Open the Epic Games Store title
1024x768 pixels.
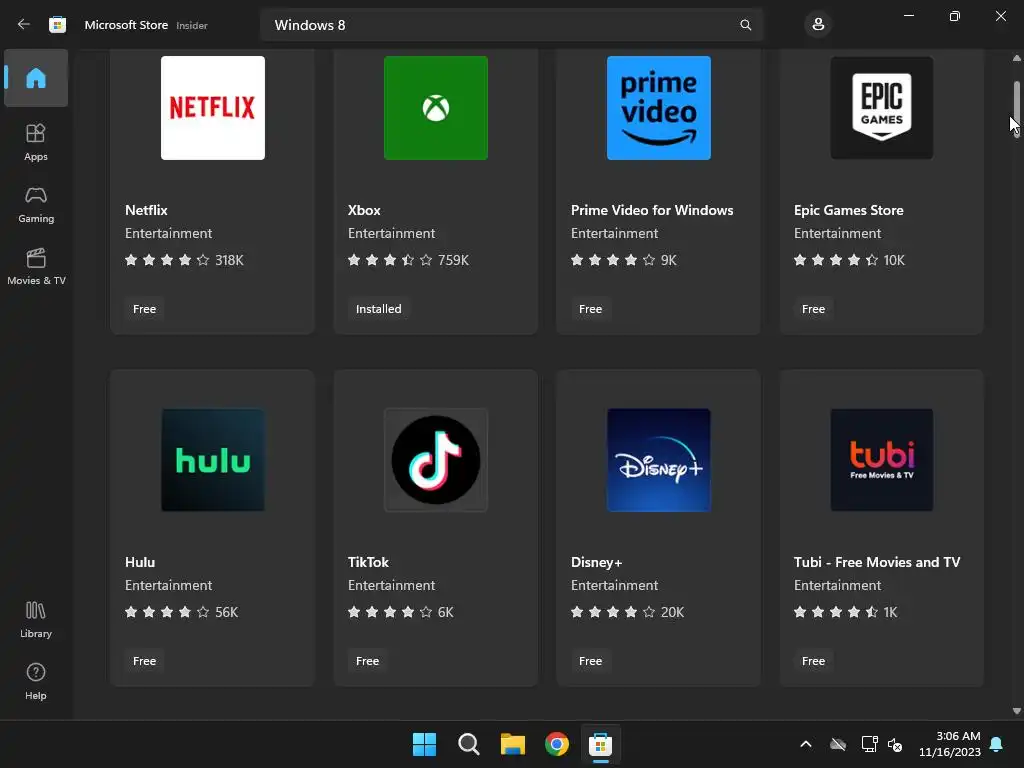point(848,210)
